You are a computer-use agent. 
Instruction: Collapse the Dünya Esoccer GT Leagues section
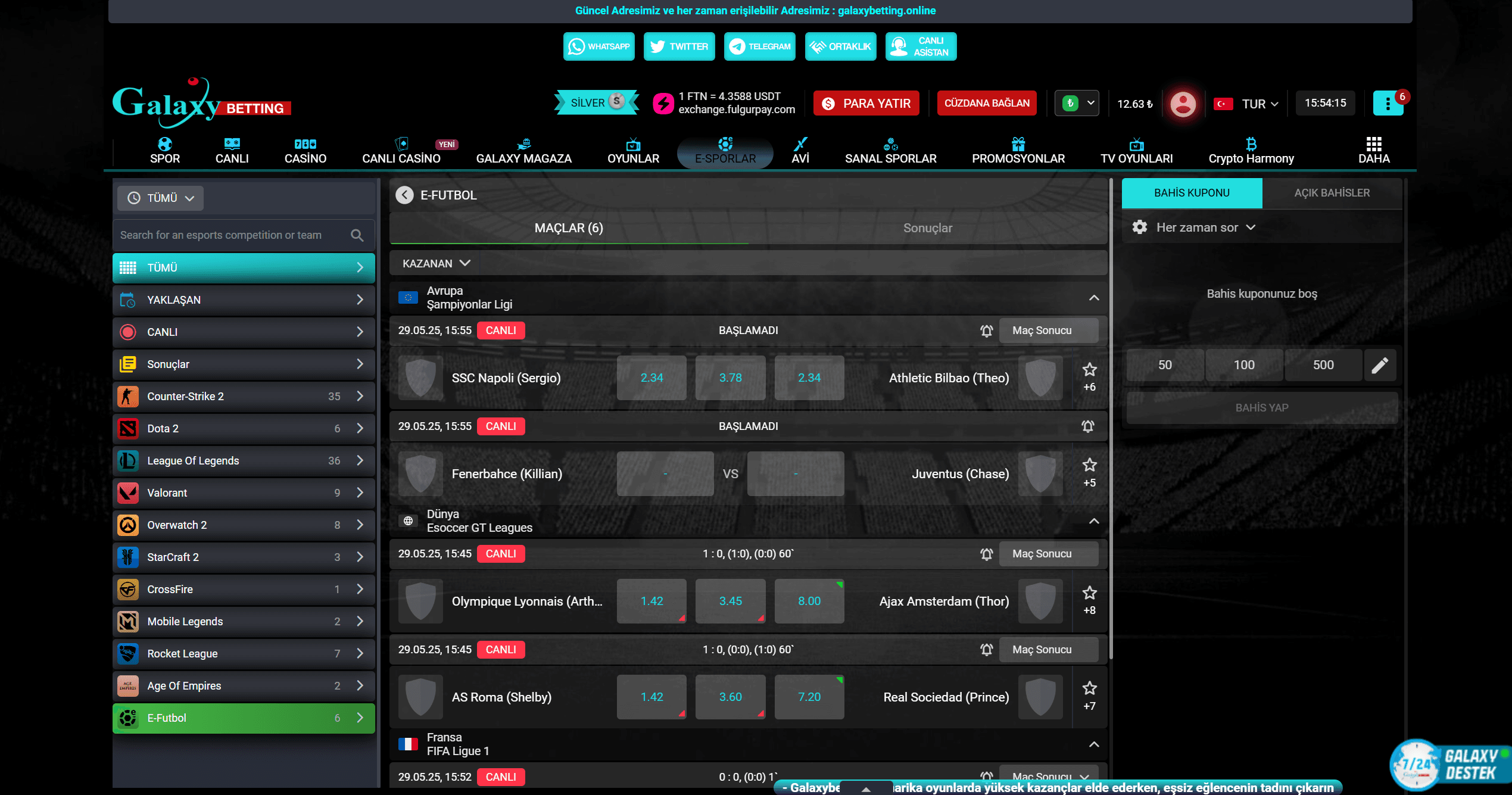tap(1094, 521)
